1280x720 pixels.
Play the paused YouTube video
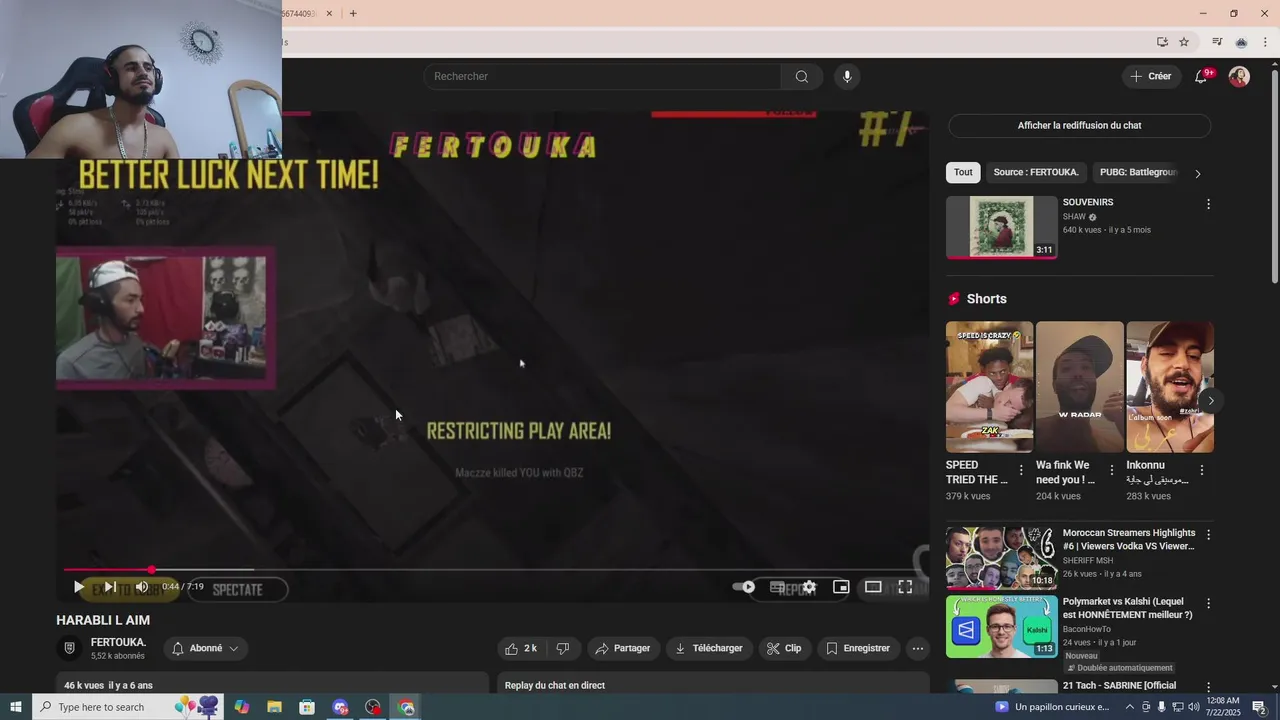(x=79, y=587)
